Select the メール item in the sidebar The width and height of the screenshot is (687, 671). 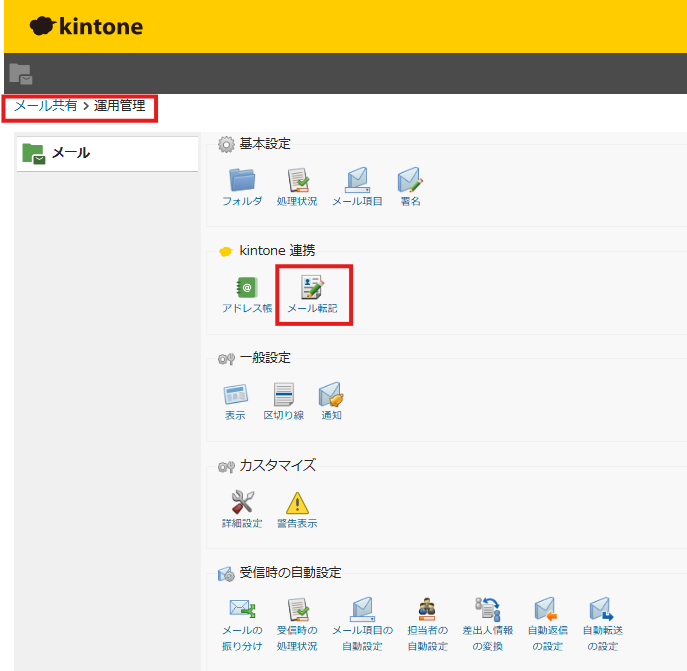tap(107, 153)
